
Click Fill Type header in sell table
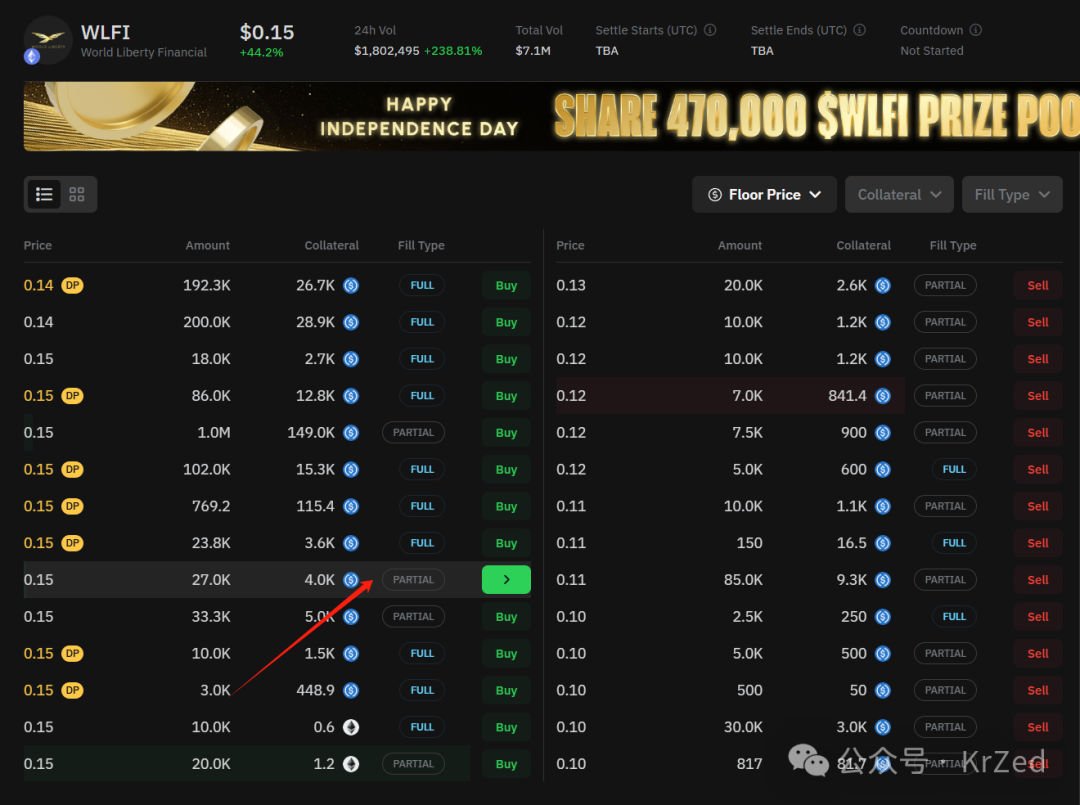953,245
